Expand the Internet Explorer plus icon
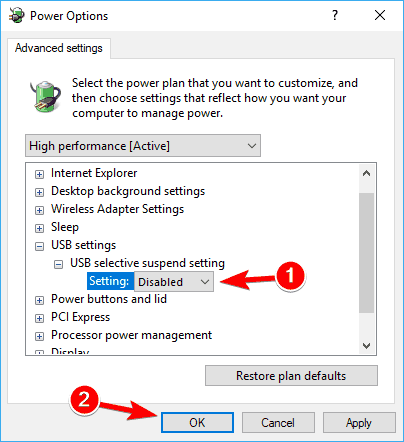 coord(39,174)
